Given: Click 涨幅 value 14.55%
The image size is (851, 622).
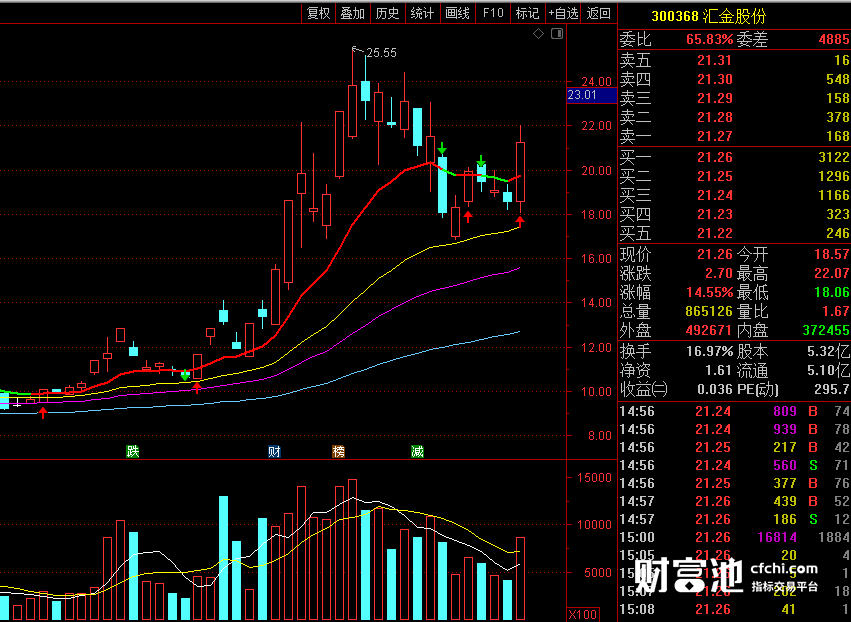Looking at the screenshot, I should click(x=709, y=293).
